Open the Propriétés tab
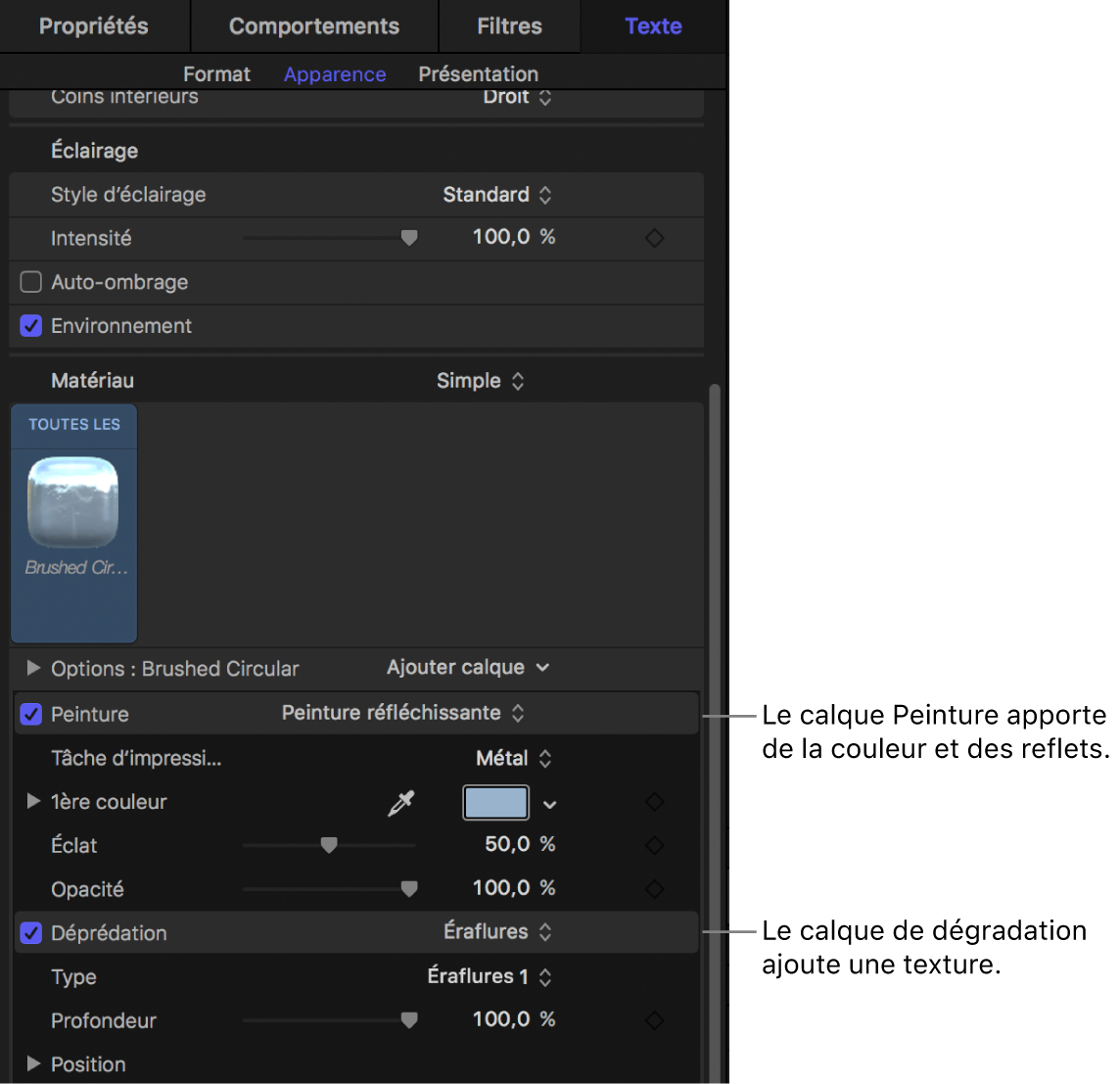Viewport: 1120px width, 1084px height. click(94, 26)
